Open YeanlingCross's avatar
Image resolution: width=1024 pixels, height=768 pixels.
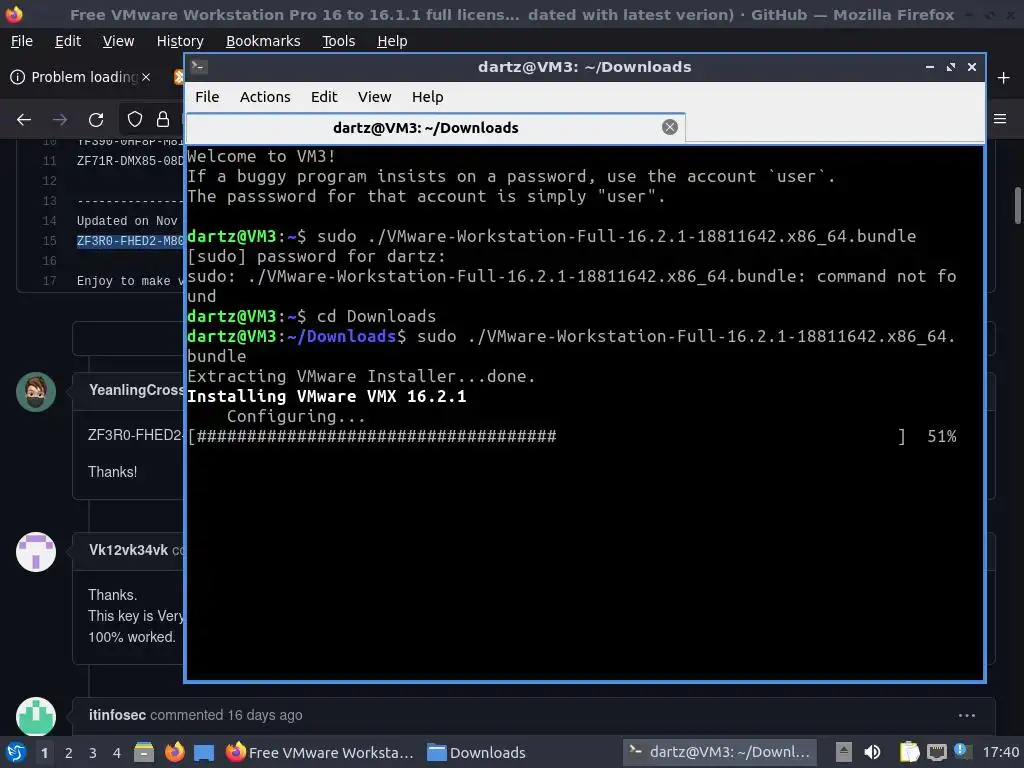coord(36,392)
